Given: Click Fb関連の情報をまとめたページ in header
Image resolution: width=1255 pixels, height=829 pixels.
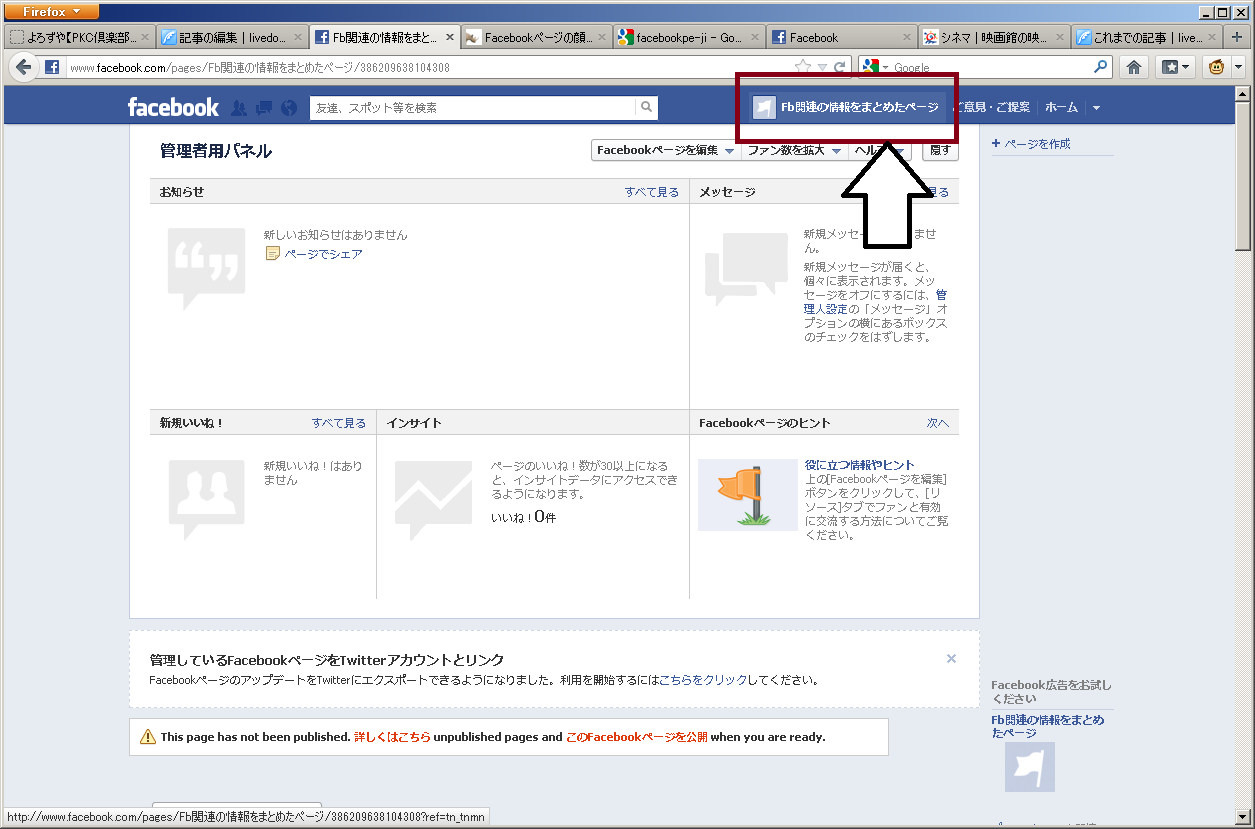Looking at the screenshot, I should coord(860,107).
